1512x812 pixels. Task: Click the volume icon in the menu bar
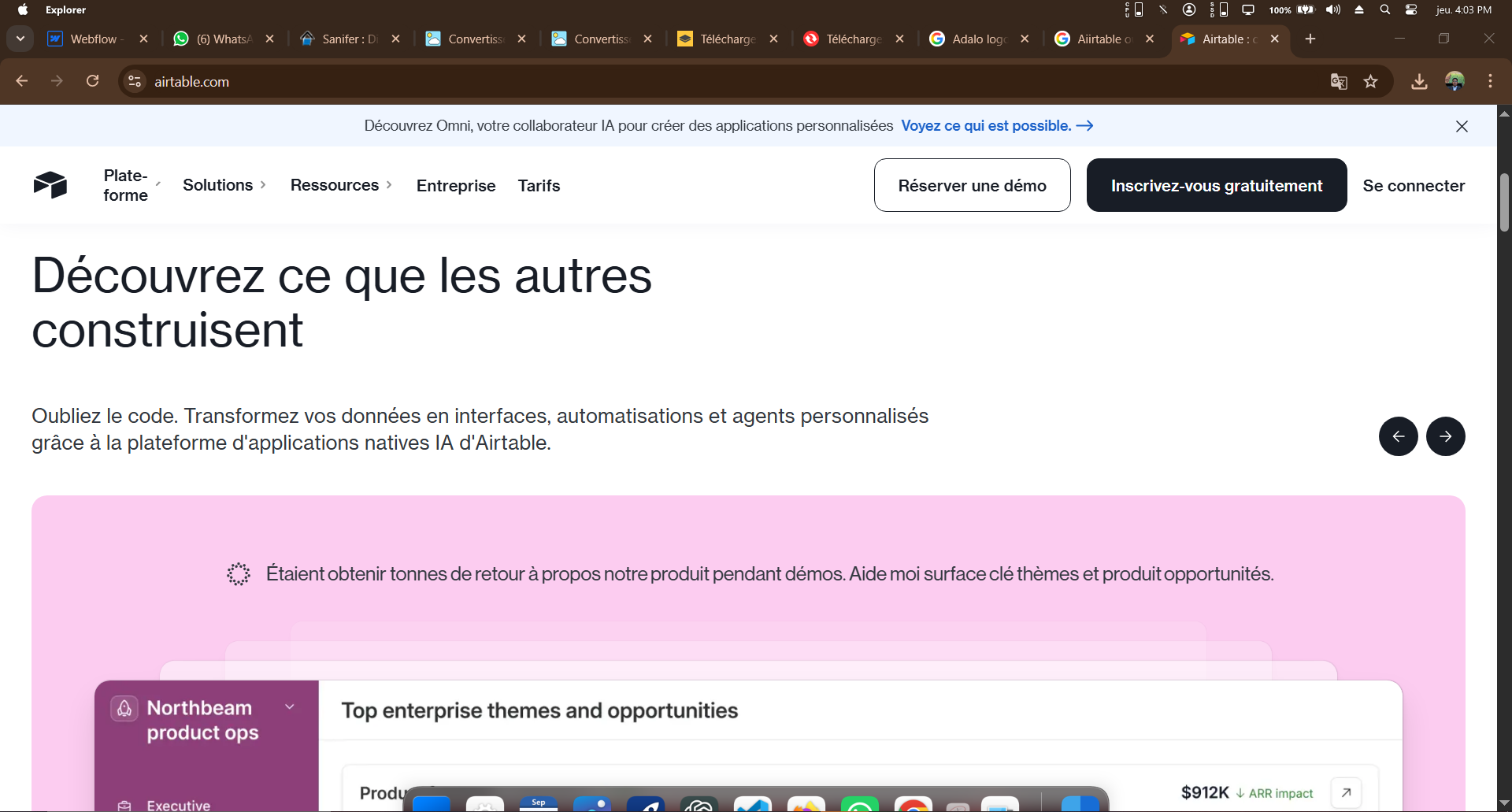pyautogui.click(x=1333, y=9)
